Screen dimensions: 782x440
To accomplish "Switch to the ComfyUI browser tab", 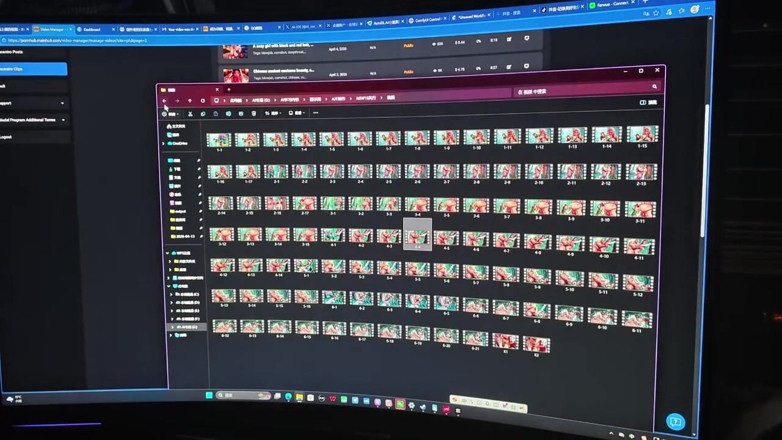I will click(425, 20).
